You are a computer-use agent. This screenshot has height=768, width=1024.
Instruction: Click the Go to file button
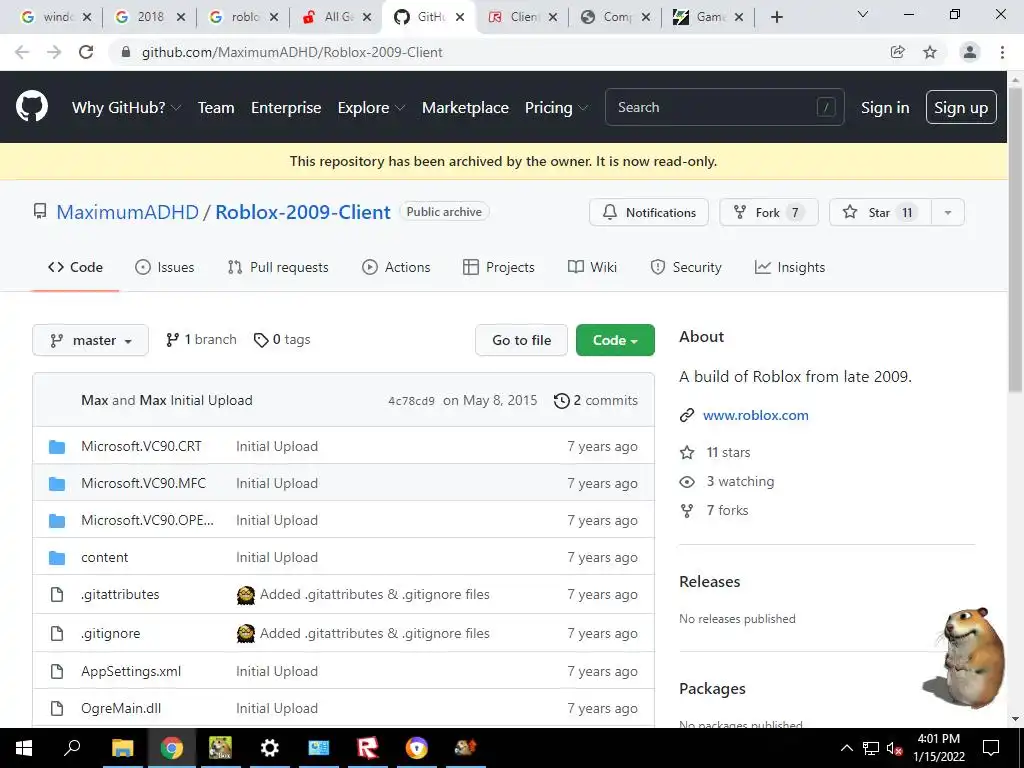point(521,340)
